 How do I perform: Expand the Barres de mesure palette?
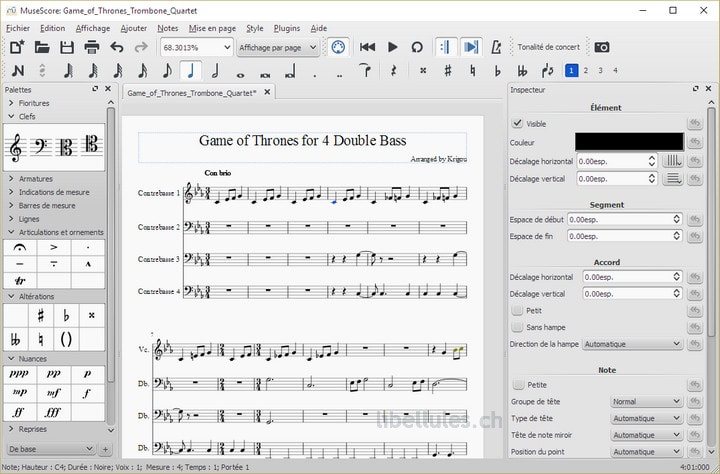[x=11, y=205]
